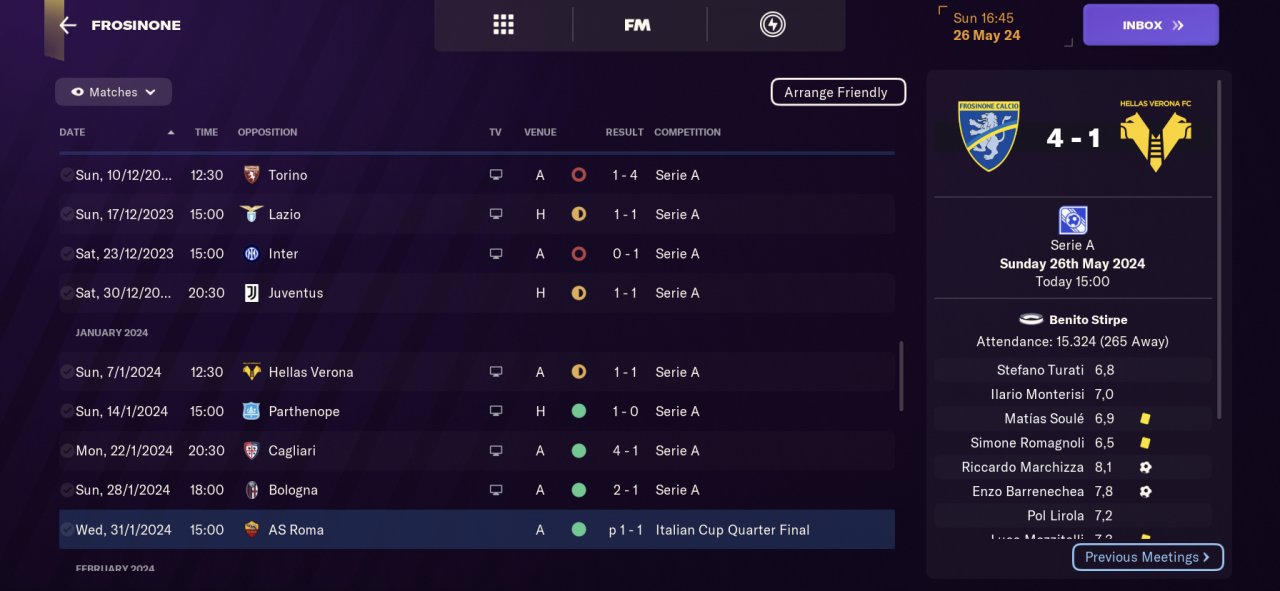Image resolution: width=1280 pixels, height=591 pixels.
Task: Sort fixtures by the Date column header
Action: [x=72, y=132]
